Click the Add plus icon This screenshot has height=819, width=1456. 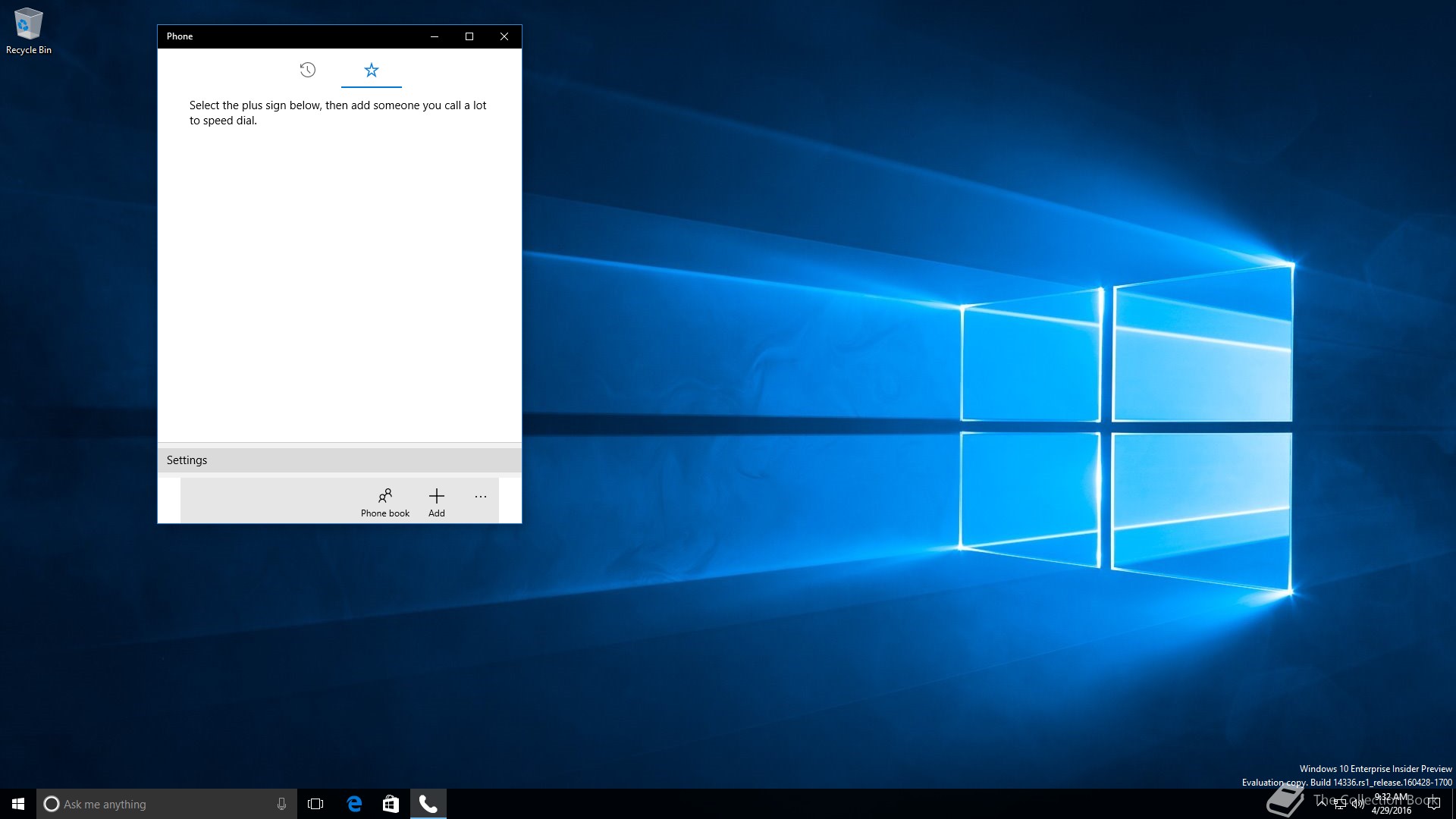(436, 502)
